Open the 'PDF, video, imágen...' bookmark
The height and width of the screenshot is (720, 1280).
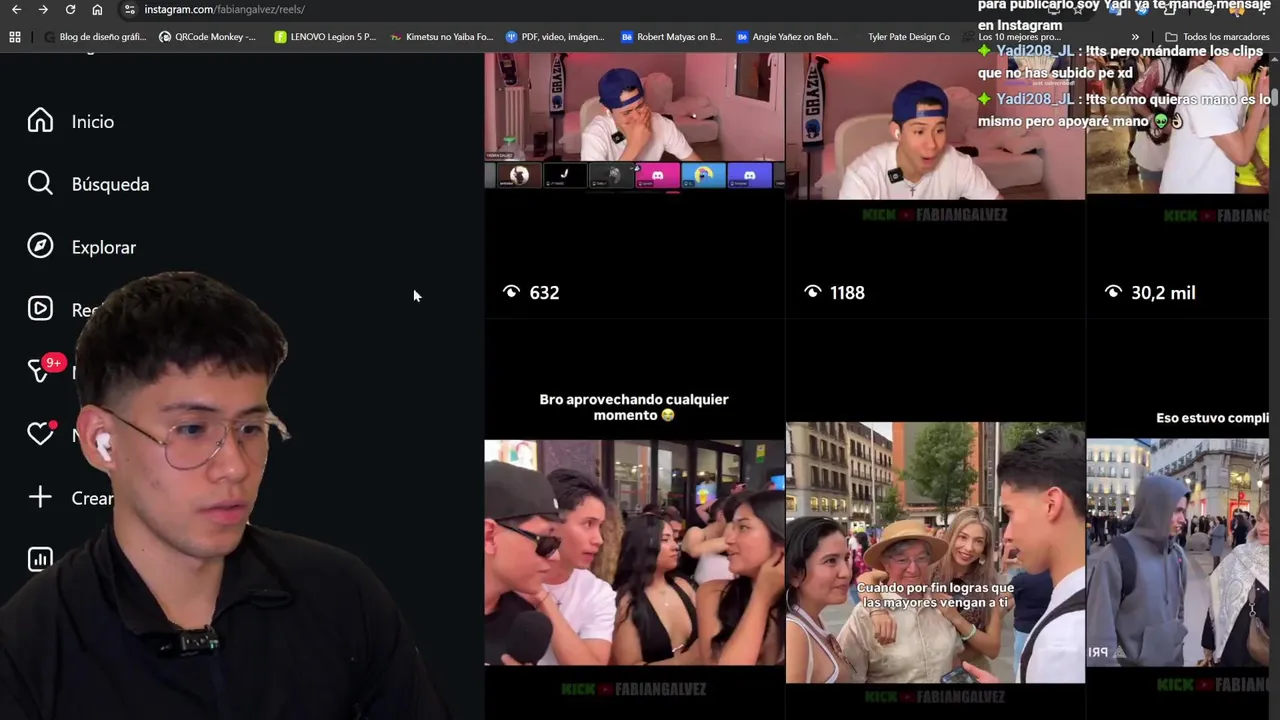(x=555, y=37)
